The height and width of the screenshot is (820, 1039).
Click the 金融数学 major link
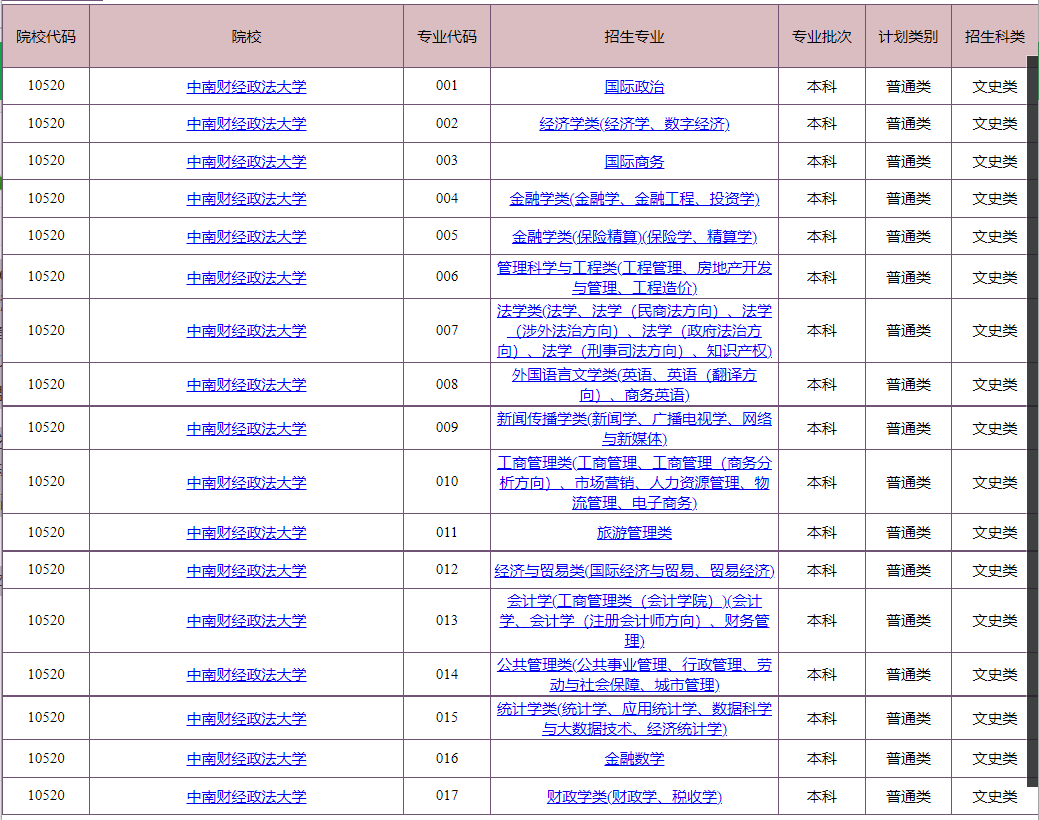tap(634, 759)
